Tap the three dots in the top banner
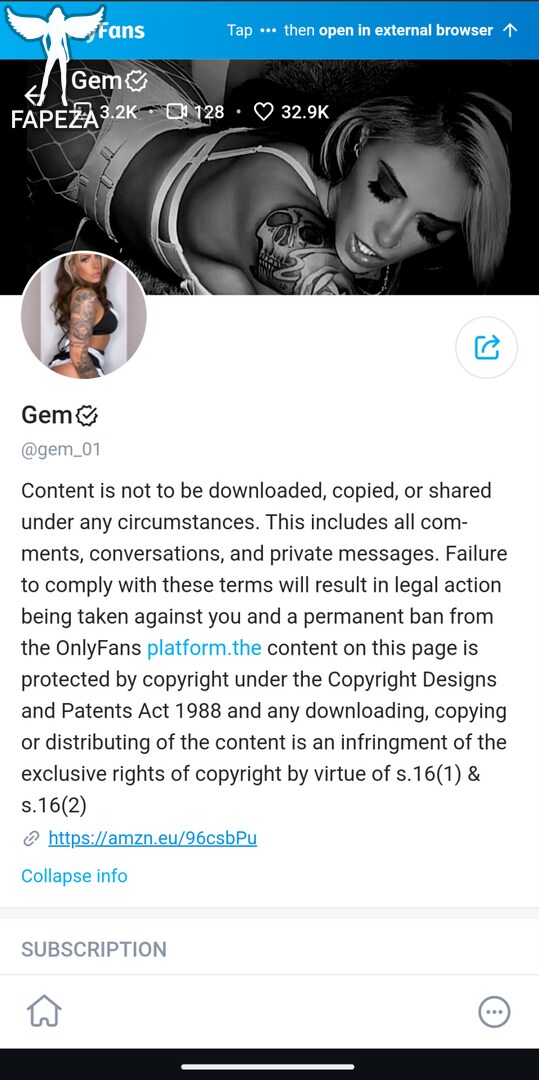 click(x=268, y=30)
